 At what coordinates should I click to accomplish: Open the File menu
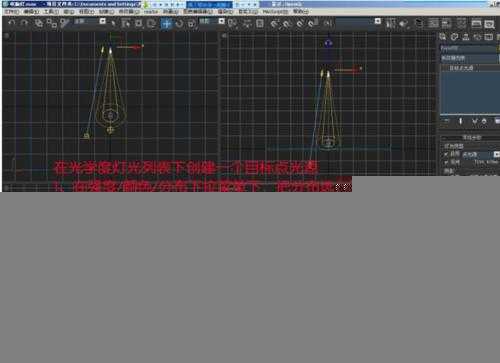click(12, 12)
